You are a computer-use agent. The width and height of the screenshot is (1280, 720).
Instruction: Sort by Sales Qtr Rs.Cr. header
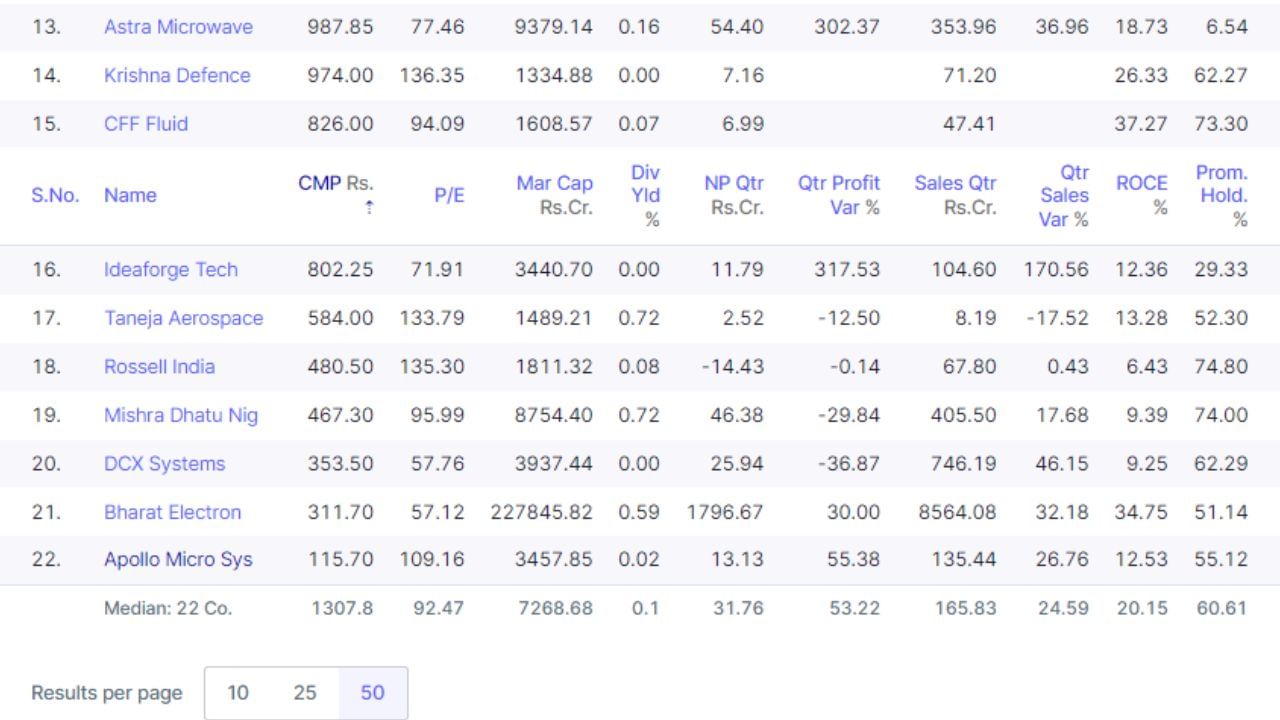pyautogui.click(x=955, y=195)
